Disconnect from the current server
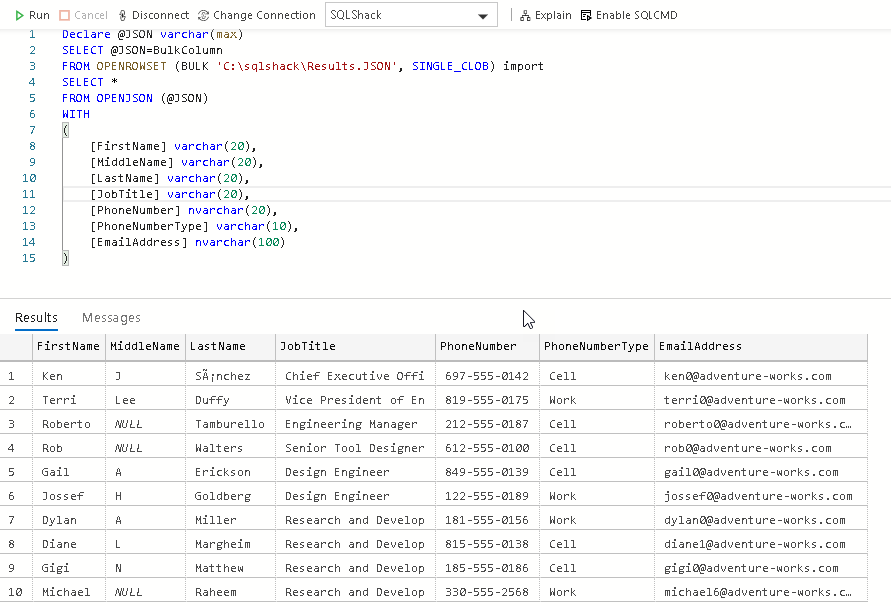Viewport: 891px width, 606px height. click(x=123, y=15)
